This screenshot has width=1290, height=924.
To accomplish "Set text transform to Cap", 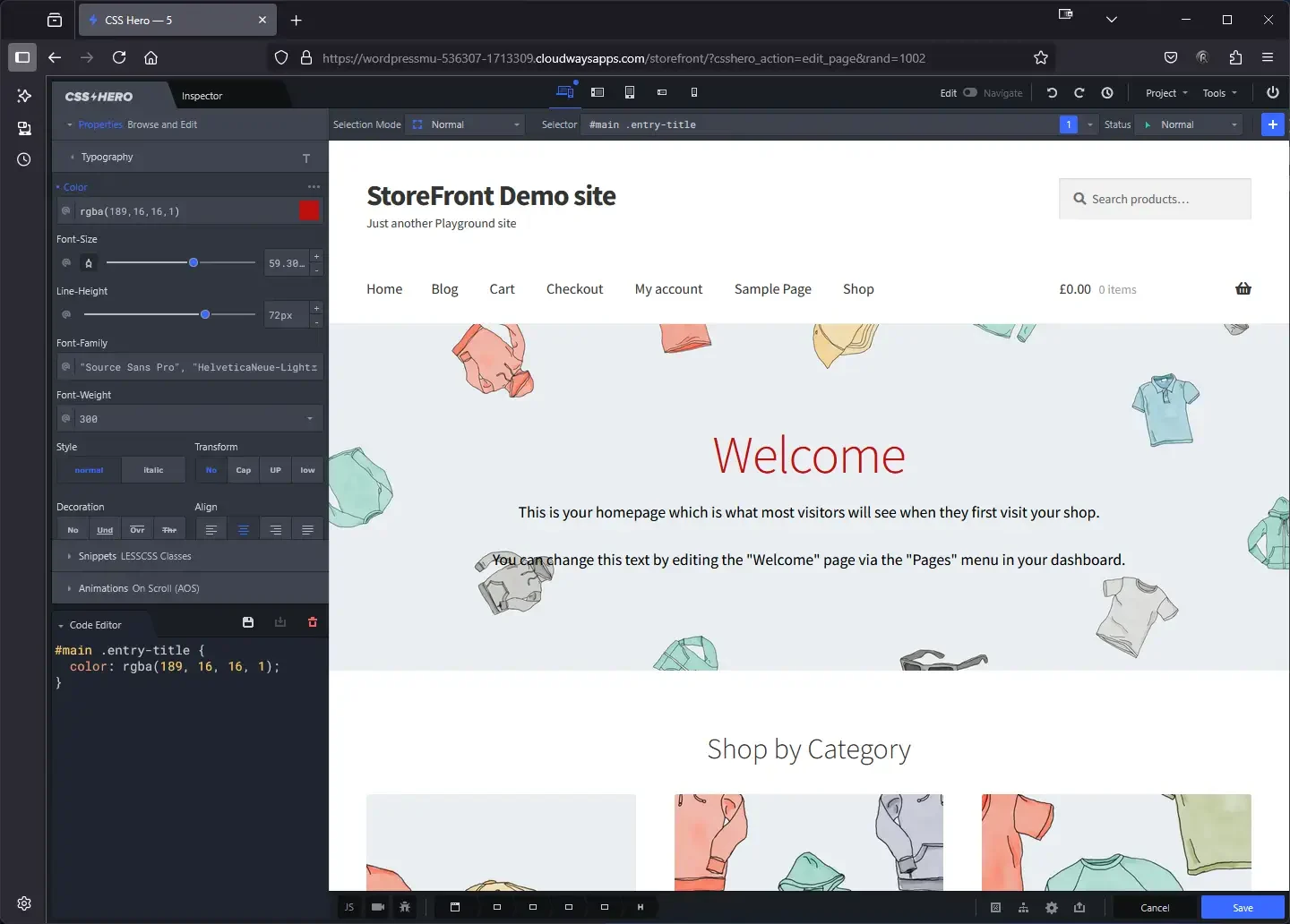I will pos(244,470).
